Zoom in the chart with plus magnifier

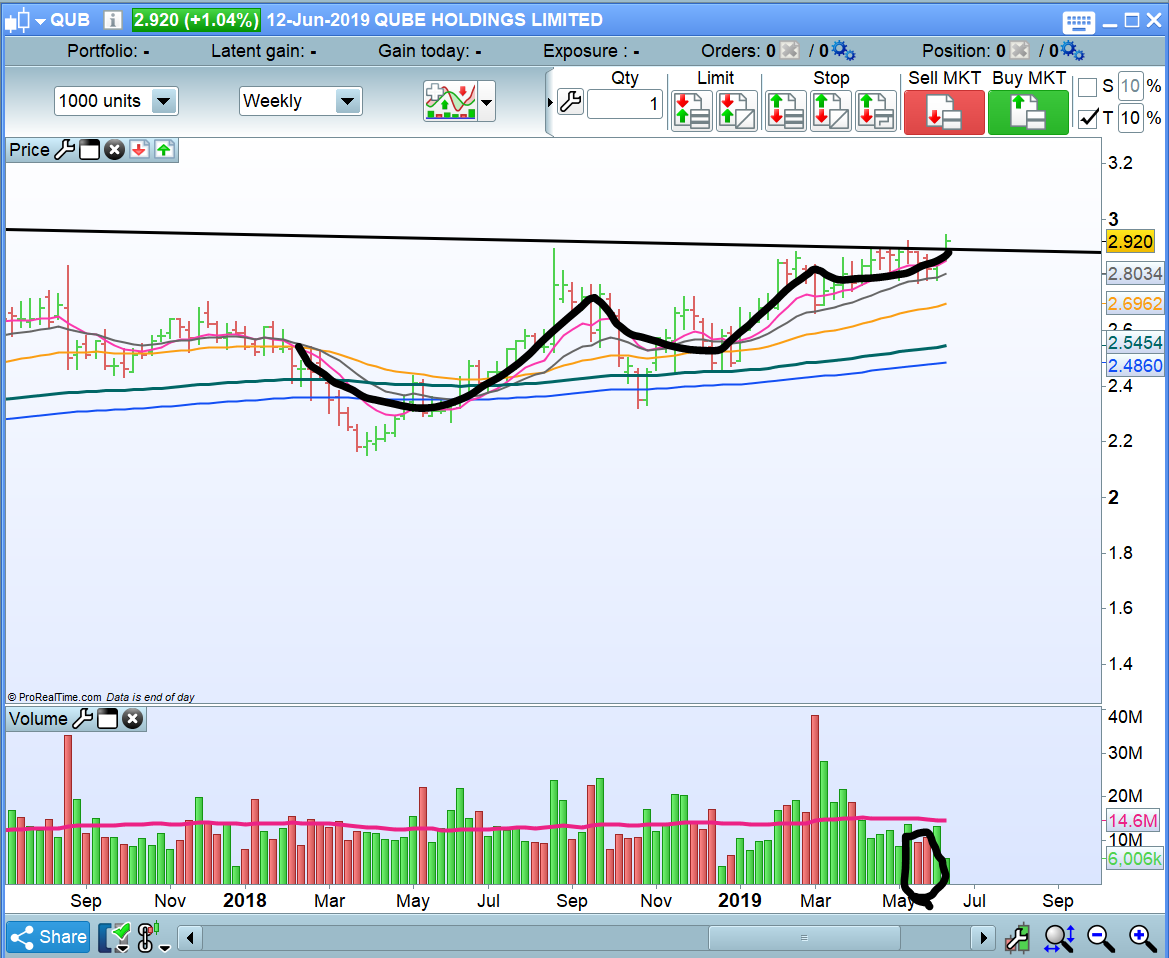[x=1141, y=937]
